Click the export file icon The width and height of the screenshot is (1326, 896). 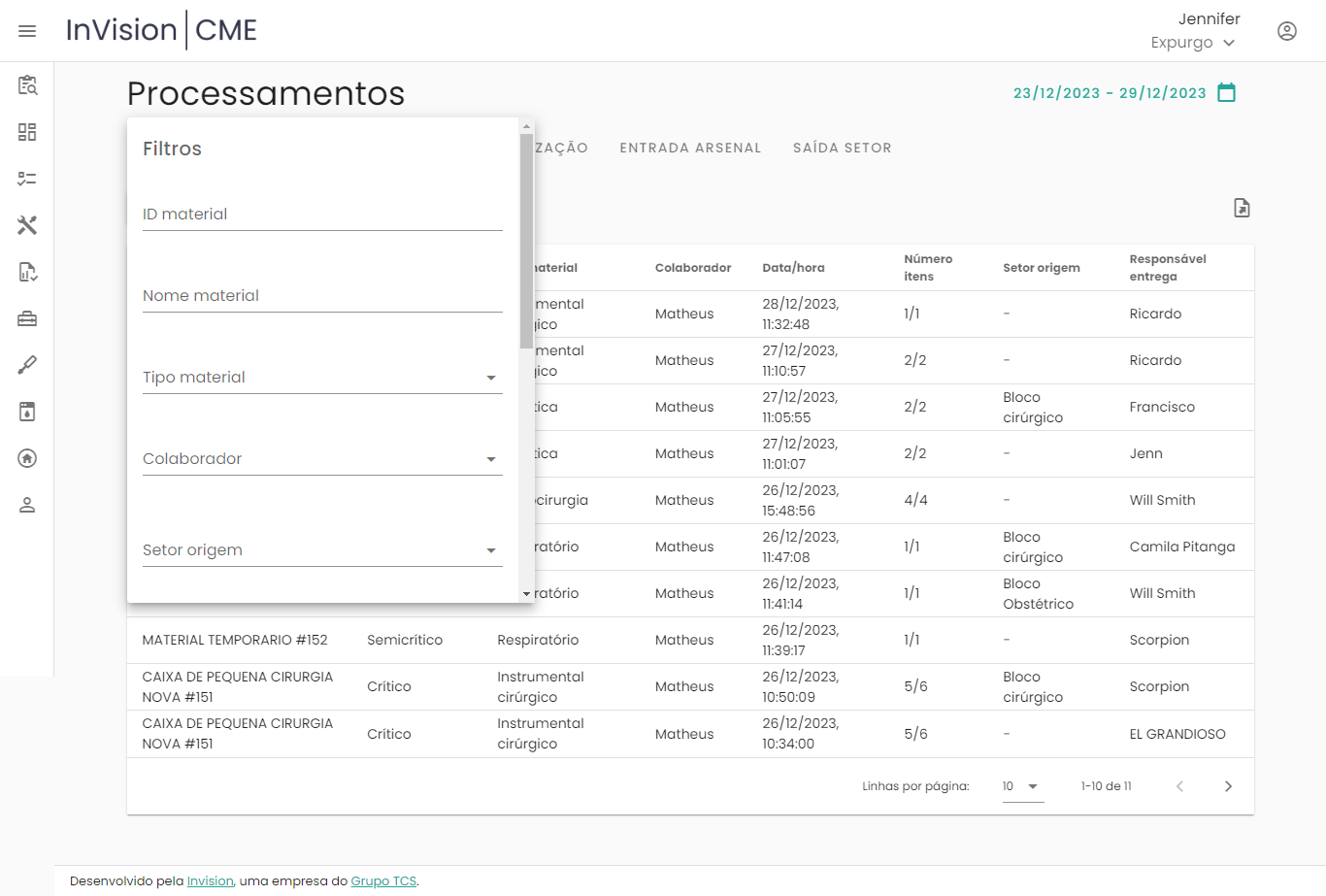(1242, 208)
